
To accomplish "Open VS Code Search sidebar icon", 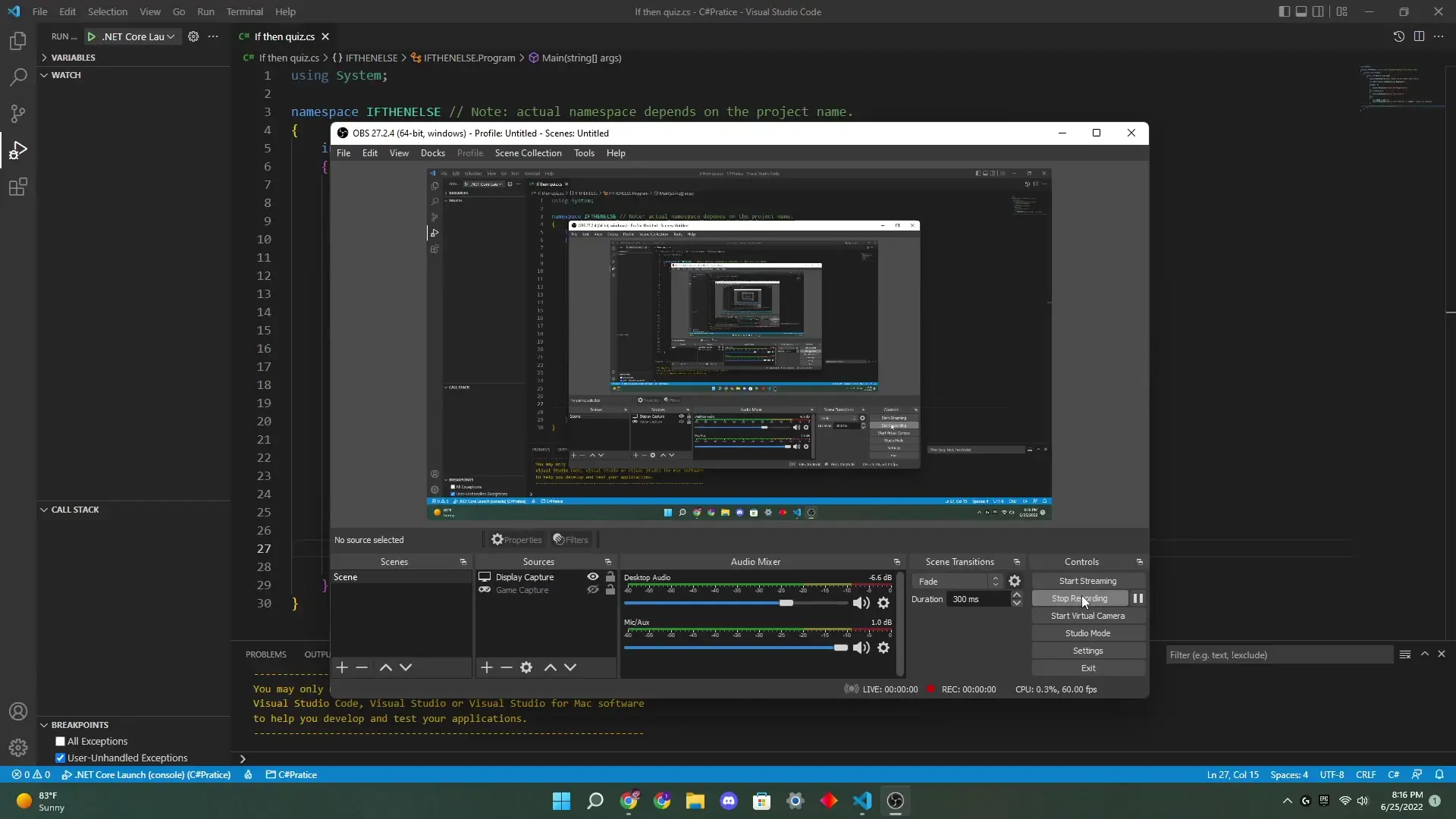I will 18,77.
